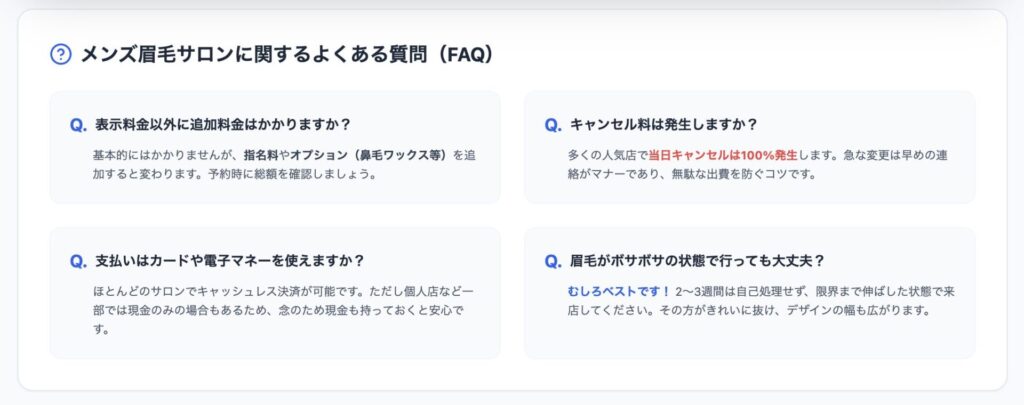Select the question 表示料金以外に追加料金はかかりますか？
Viewport: 1024px width, 405px height.
coord(222,125)
